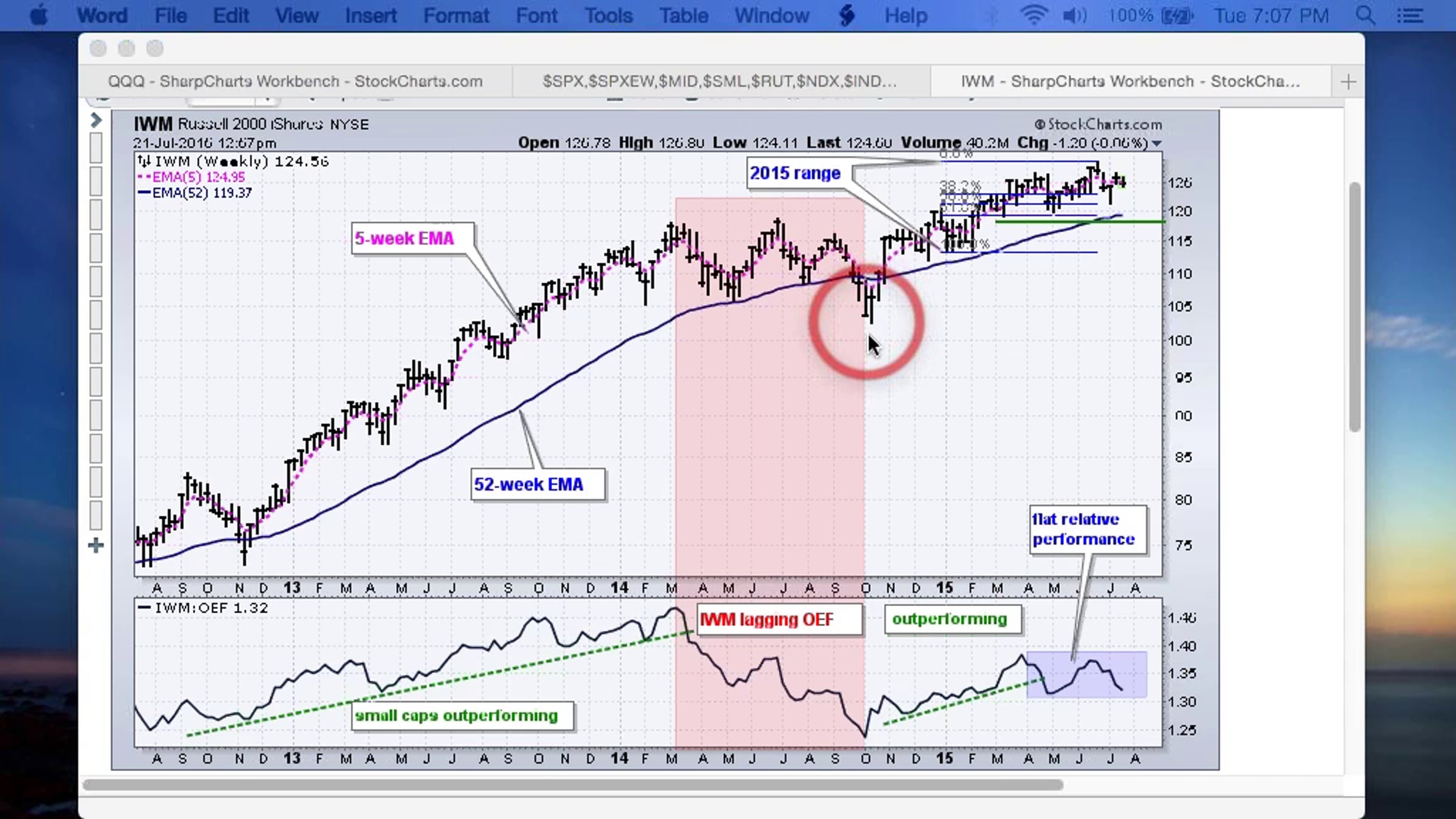This screenshot has width=1456, height=819.
Task: Open Notification Center list icon
Action: click(1410, 15)
